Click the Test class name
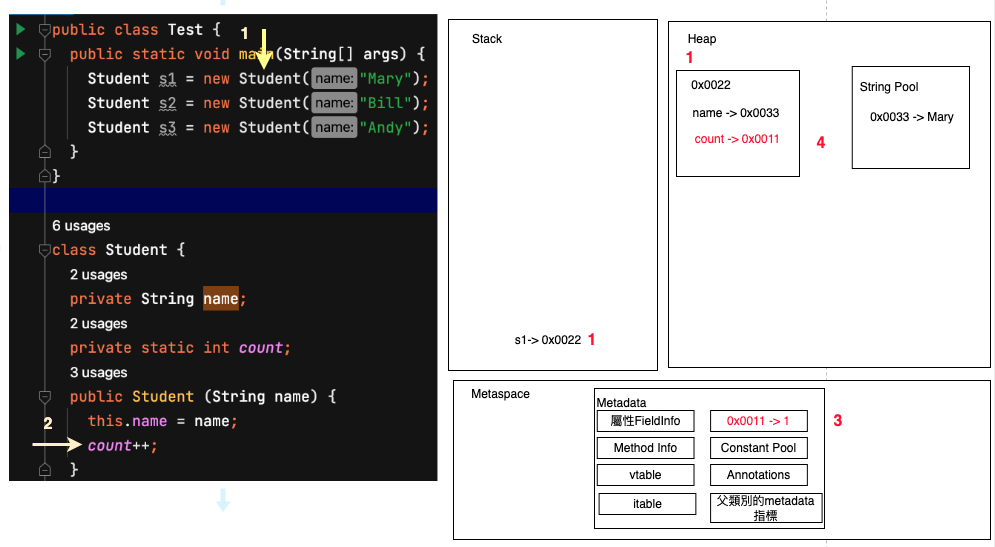Screen dimensions: 995x547 [185, 30]
